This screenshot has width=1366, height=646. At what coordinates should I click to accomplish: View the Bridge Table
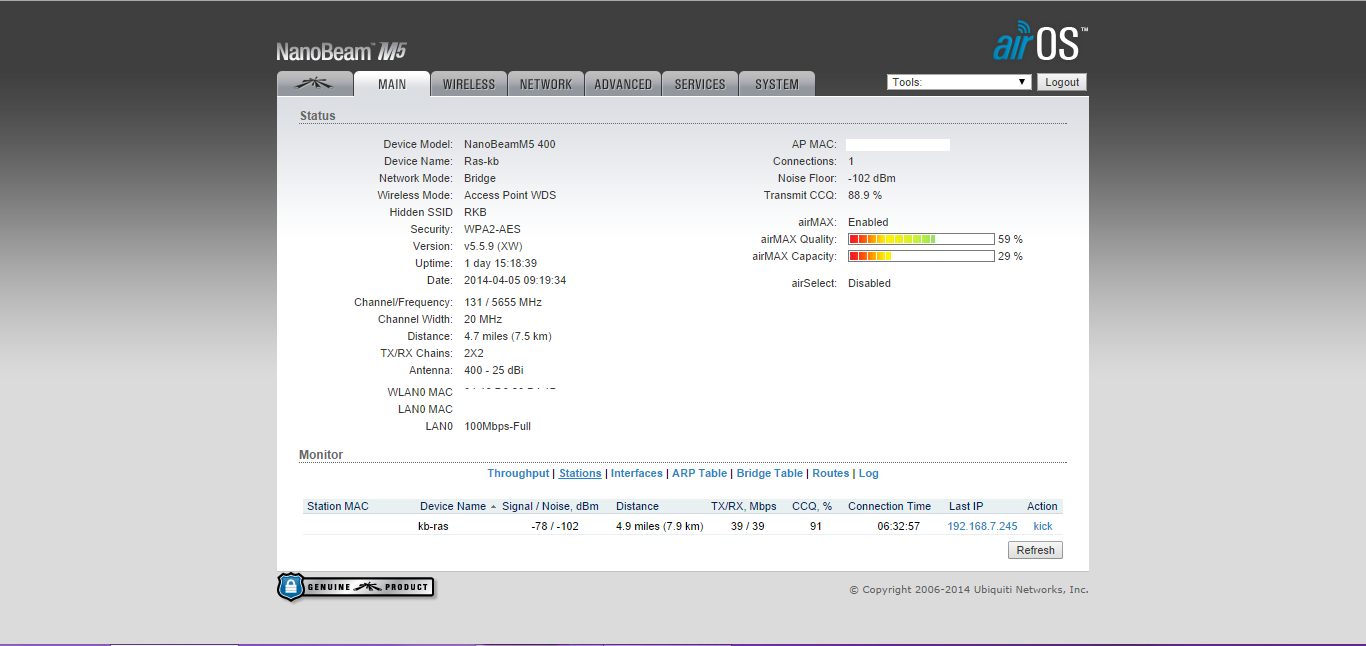point(770,473)
